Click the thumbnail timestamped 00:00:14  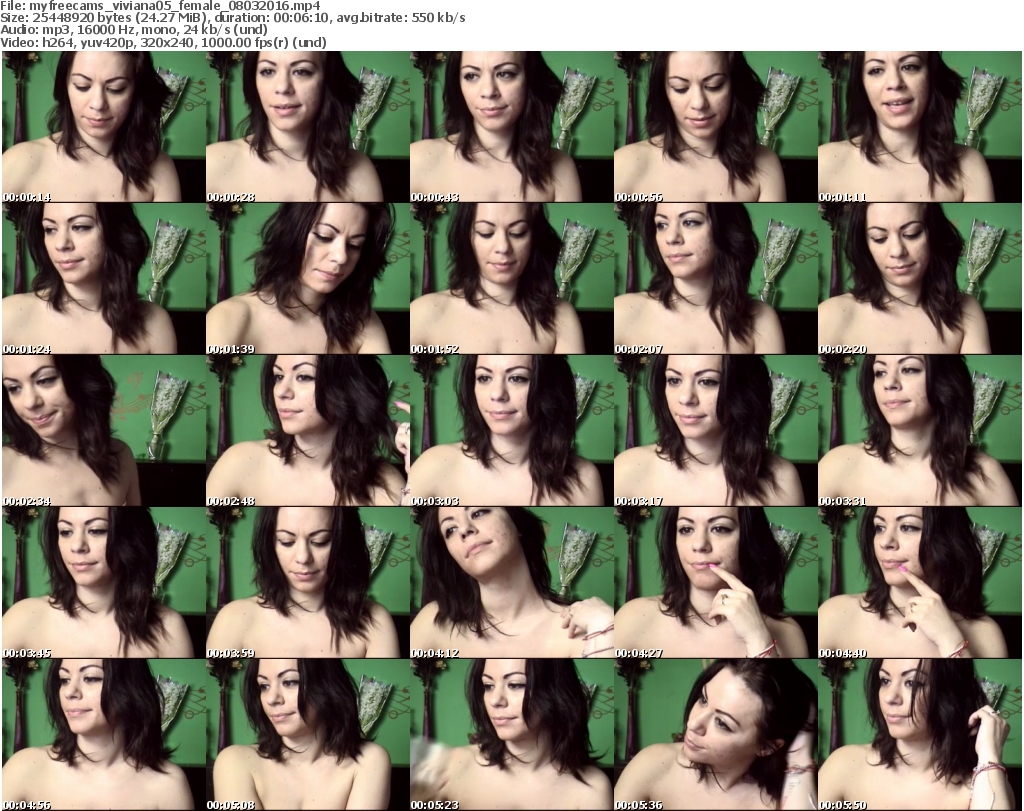pos(103,127)
